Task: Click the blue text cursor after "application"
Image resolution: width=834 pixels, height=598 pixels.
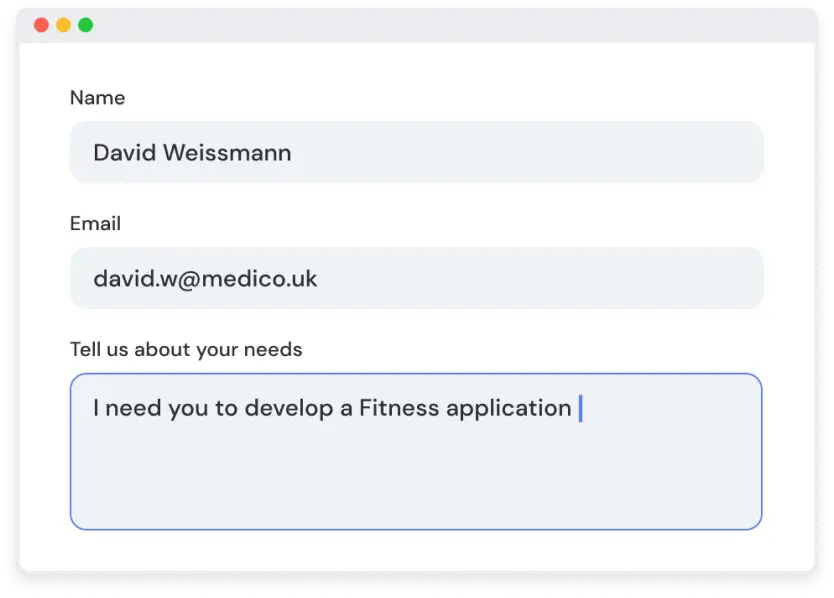Action: tap(580, 408)
